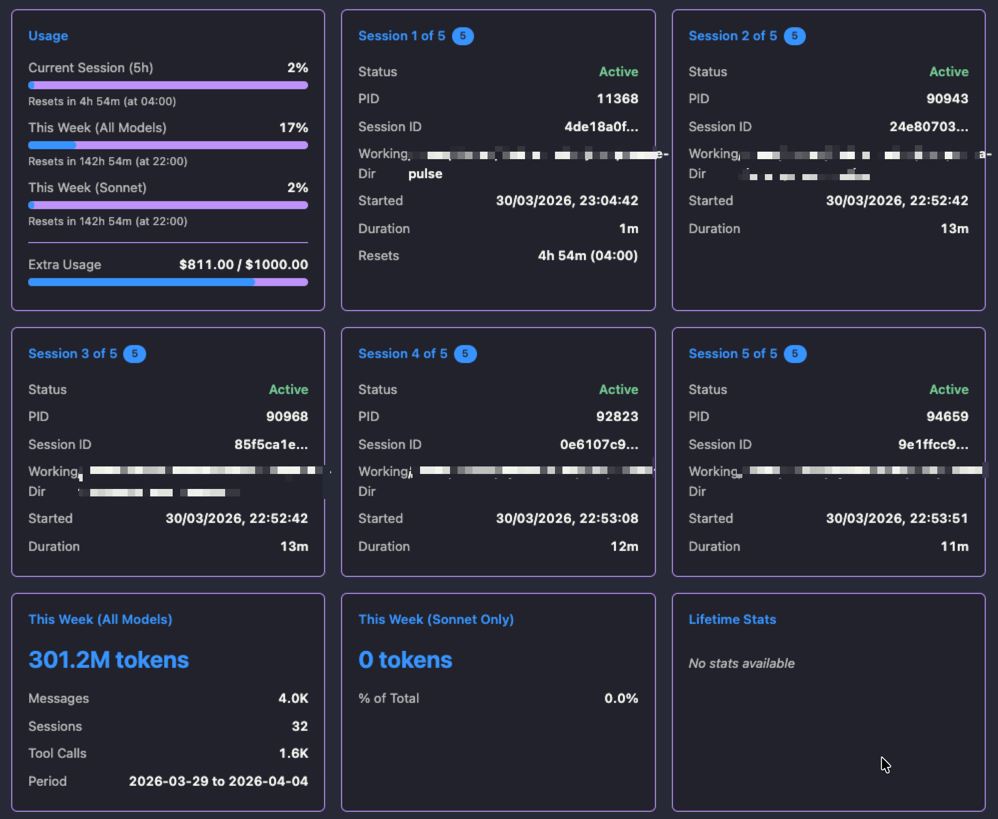
Task: Click the Resets in 4h 54m (at 04:00) text
Action: 102,101
